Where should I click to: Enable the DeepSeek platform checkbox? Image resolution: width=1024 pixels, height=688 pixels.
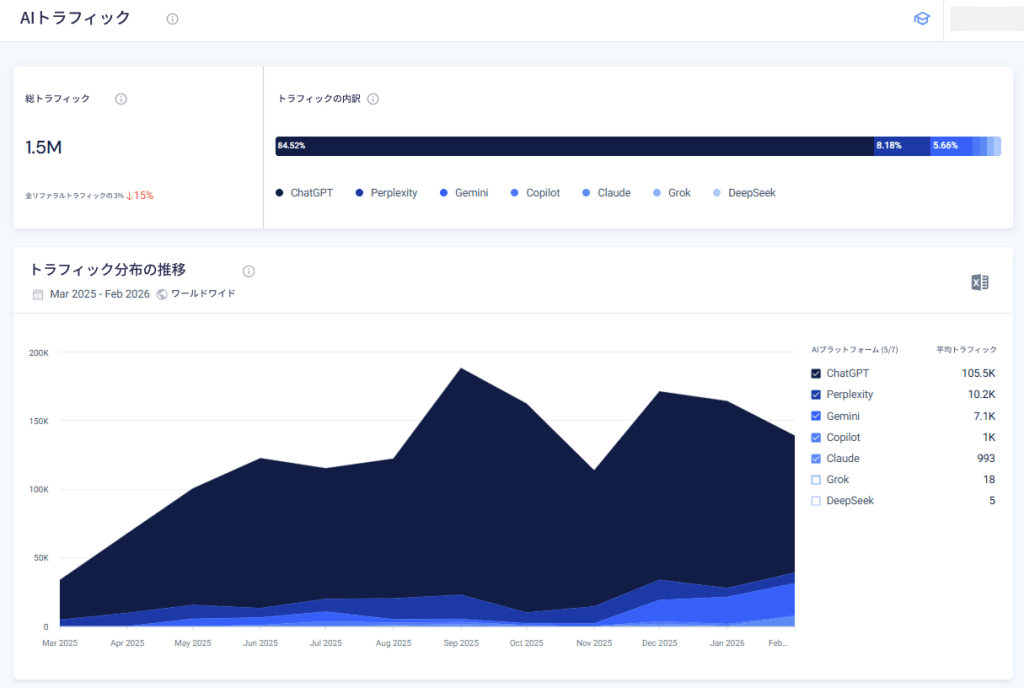[816, 501]
